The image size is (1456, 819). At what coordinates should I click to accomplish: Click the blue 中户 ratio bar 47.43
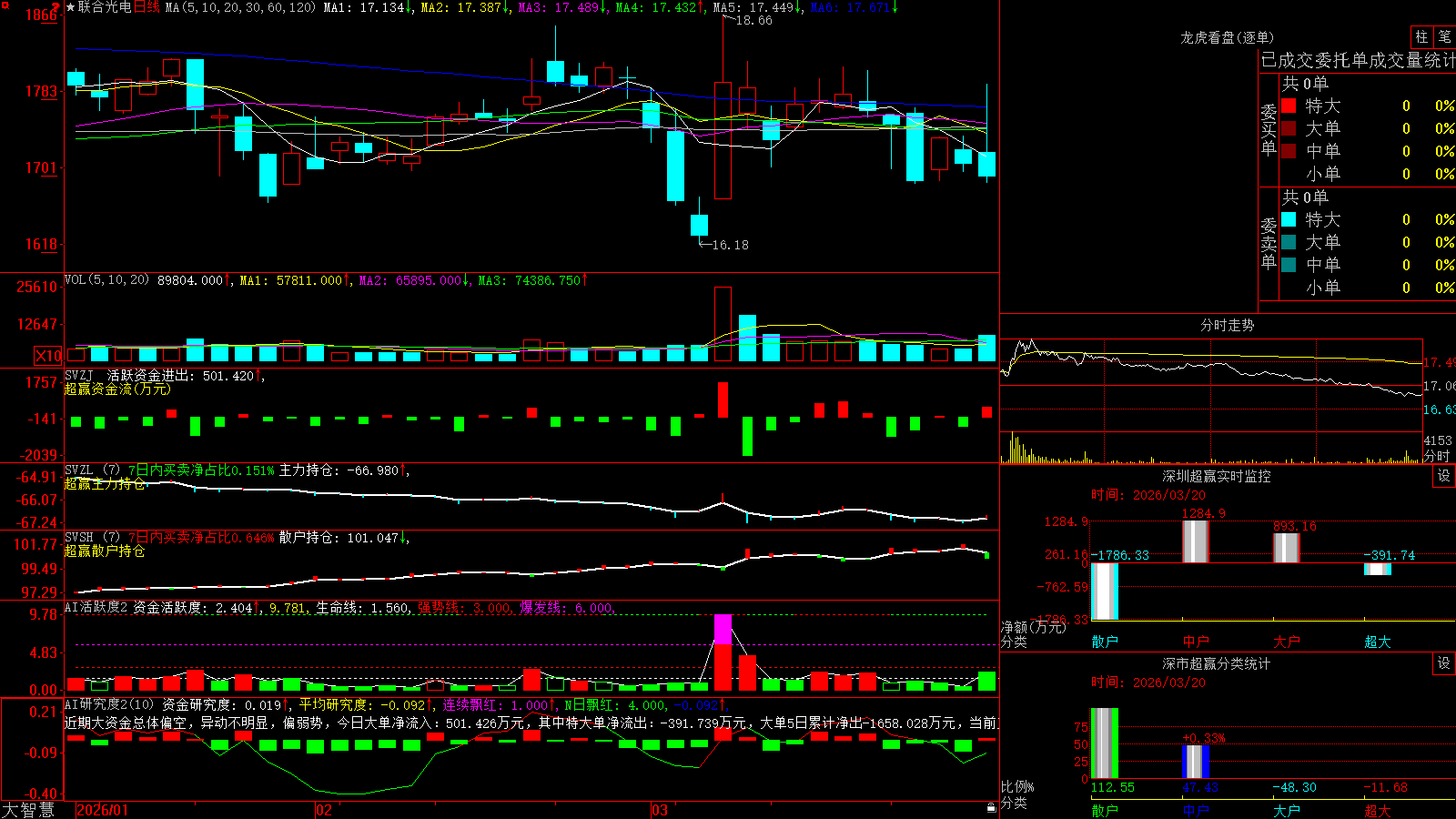point(1195,762)
